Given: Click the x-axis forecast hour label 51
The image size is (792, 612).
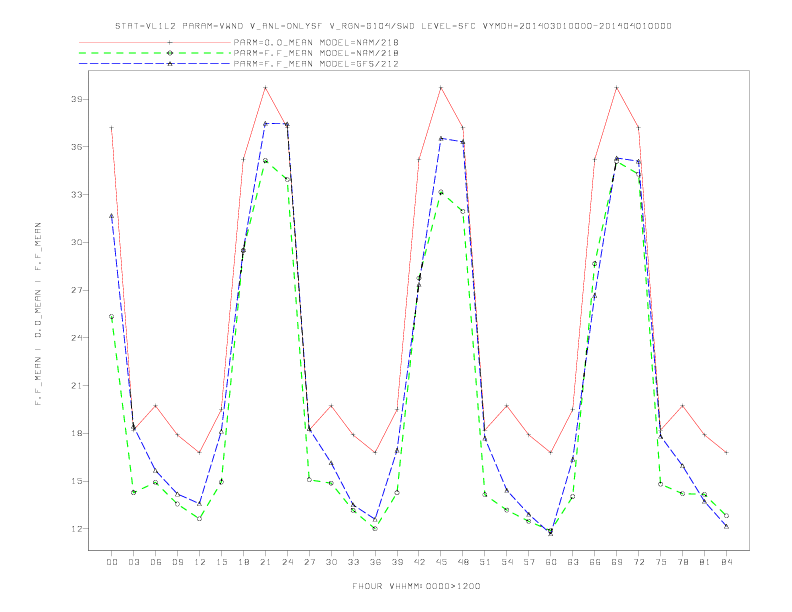Looking at the screenshot, I should (x=485, y=562).
